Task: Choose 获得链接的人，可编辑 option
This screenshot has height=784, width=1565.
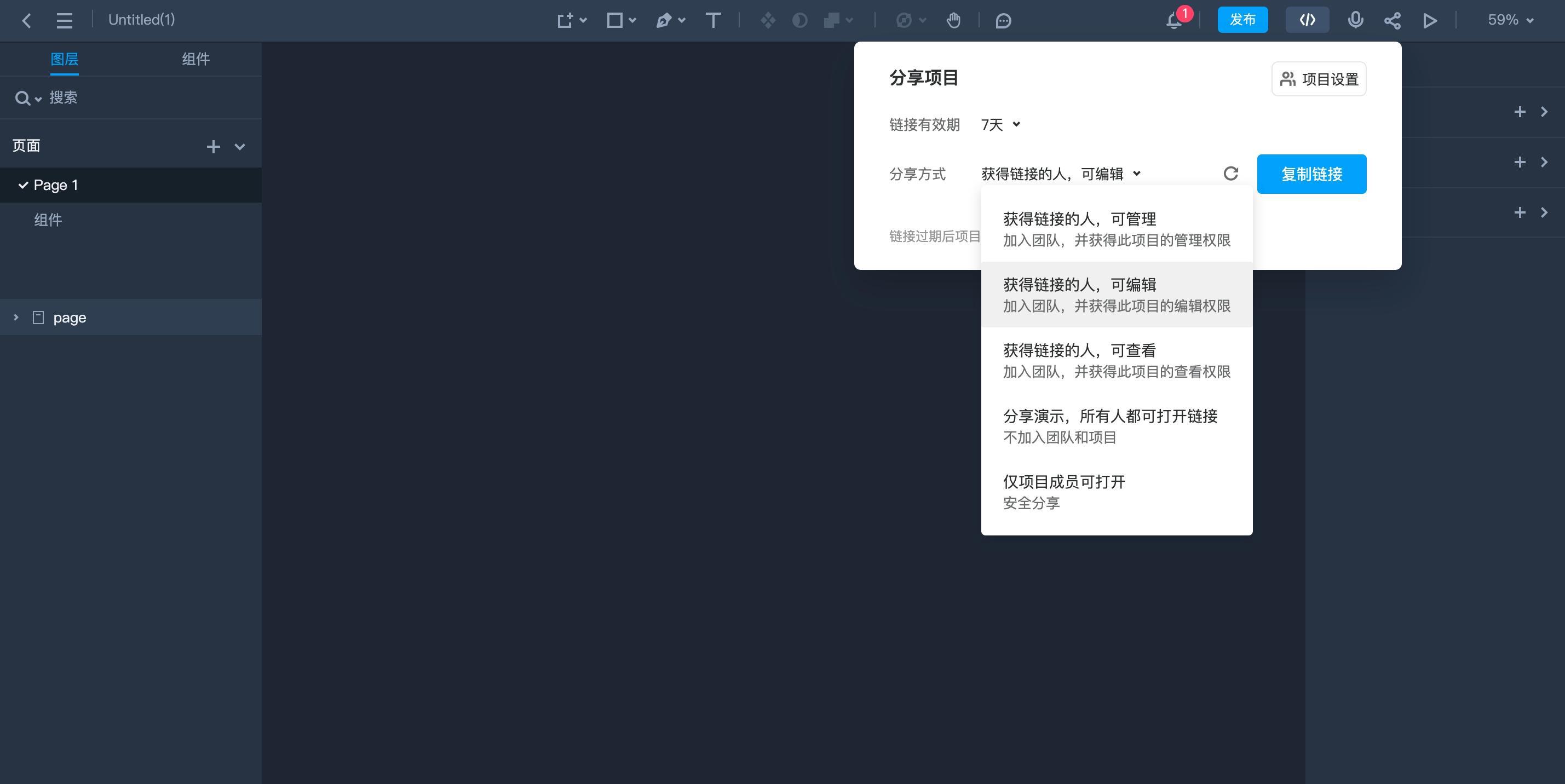Action: click(1117, 295)
